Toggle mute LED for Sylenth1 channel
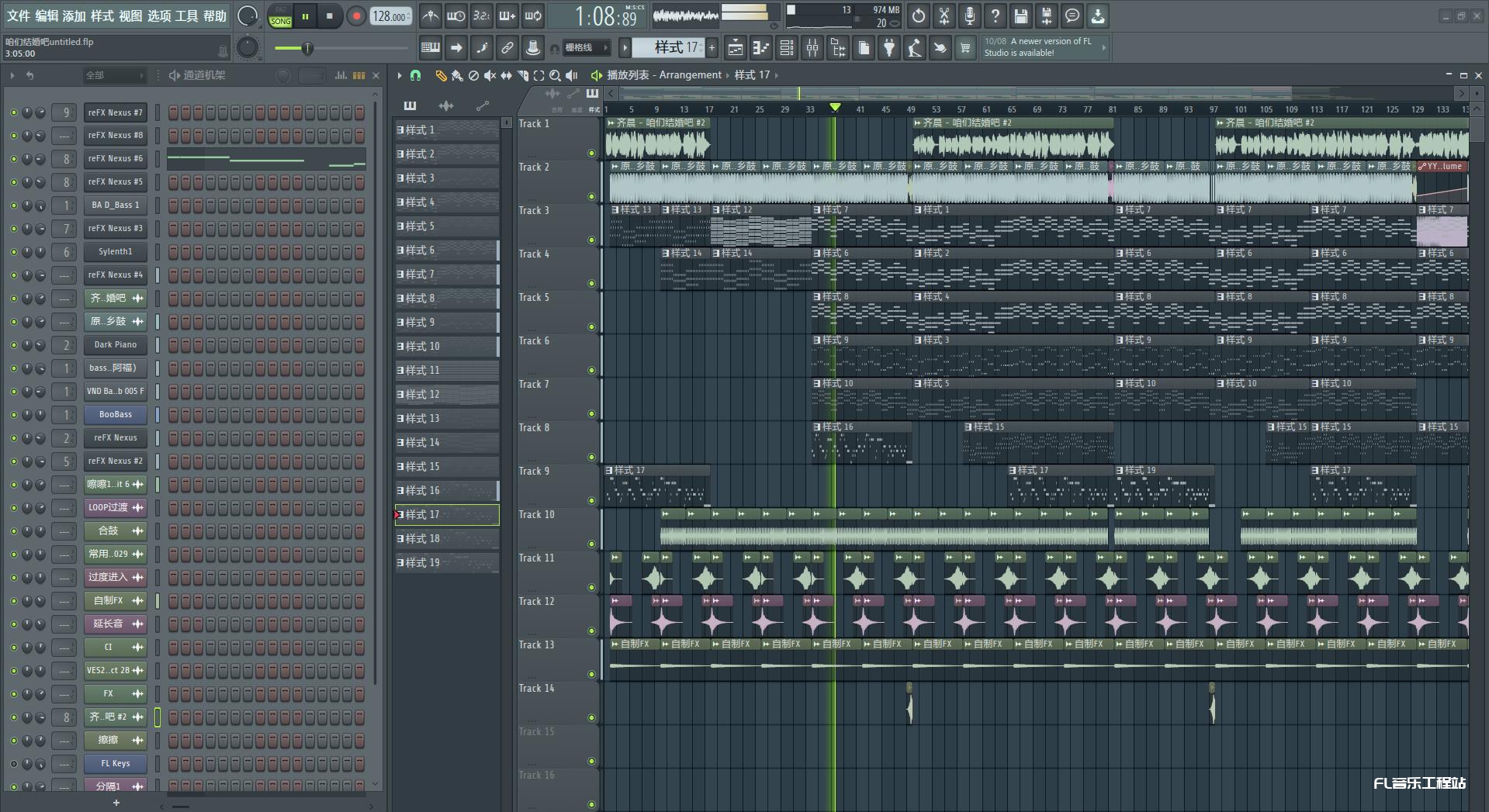This screenshot has width=1489, height=812. (13, 252)
